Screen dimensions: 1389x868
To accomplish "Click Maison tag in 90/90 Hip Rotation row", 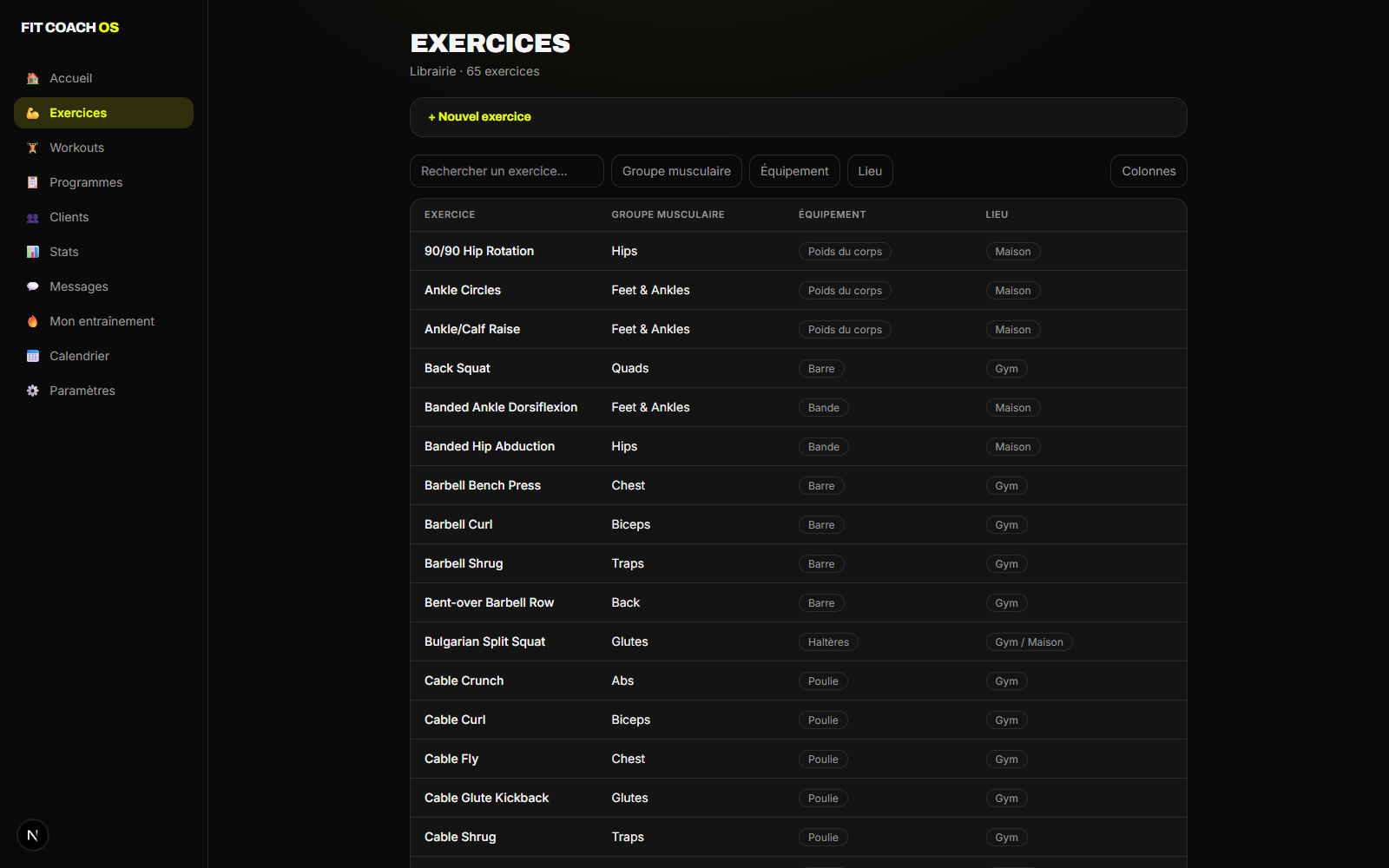I will [1013, 252].
